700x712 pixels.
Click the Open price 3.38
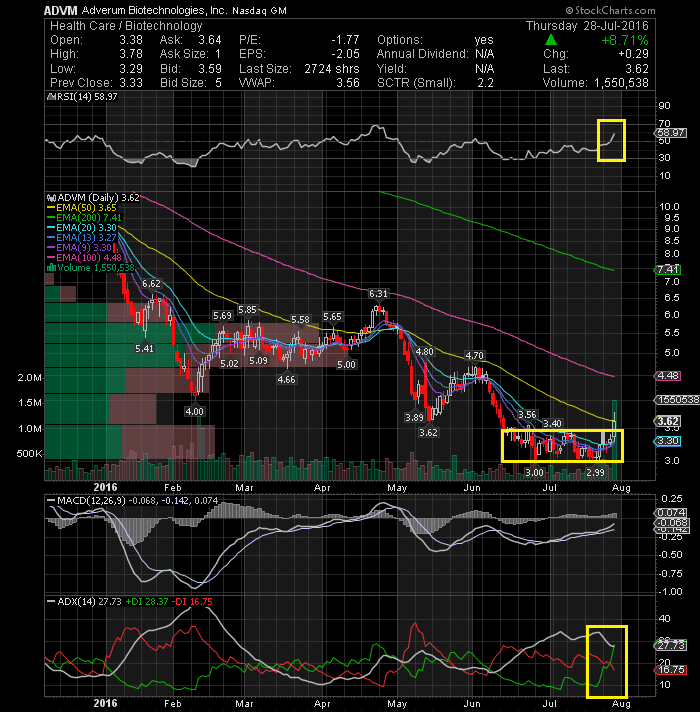tap(131, 40)
